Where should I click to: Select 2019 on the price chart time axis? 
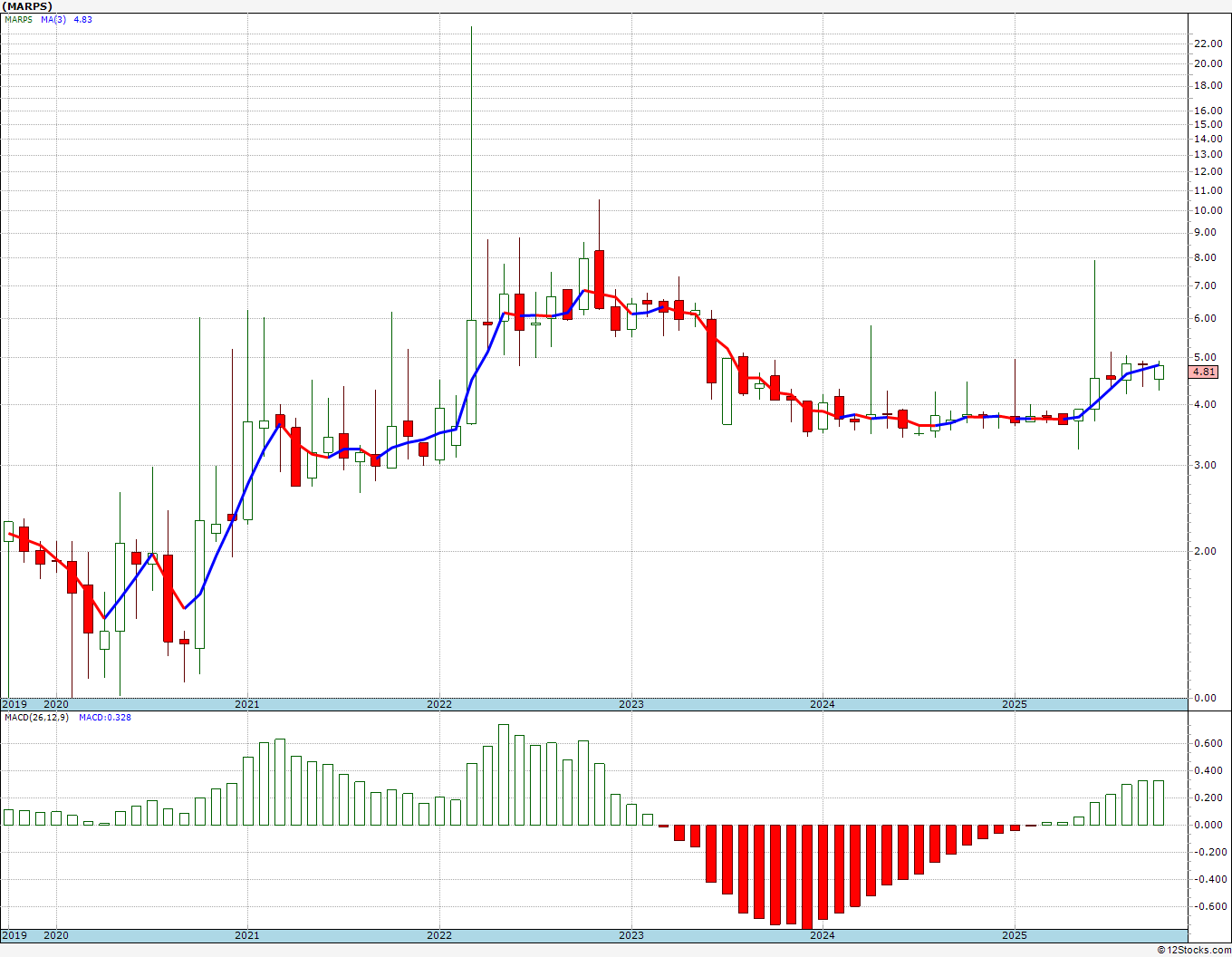(x=14, y=704)
